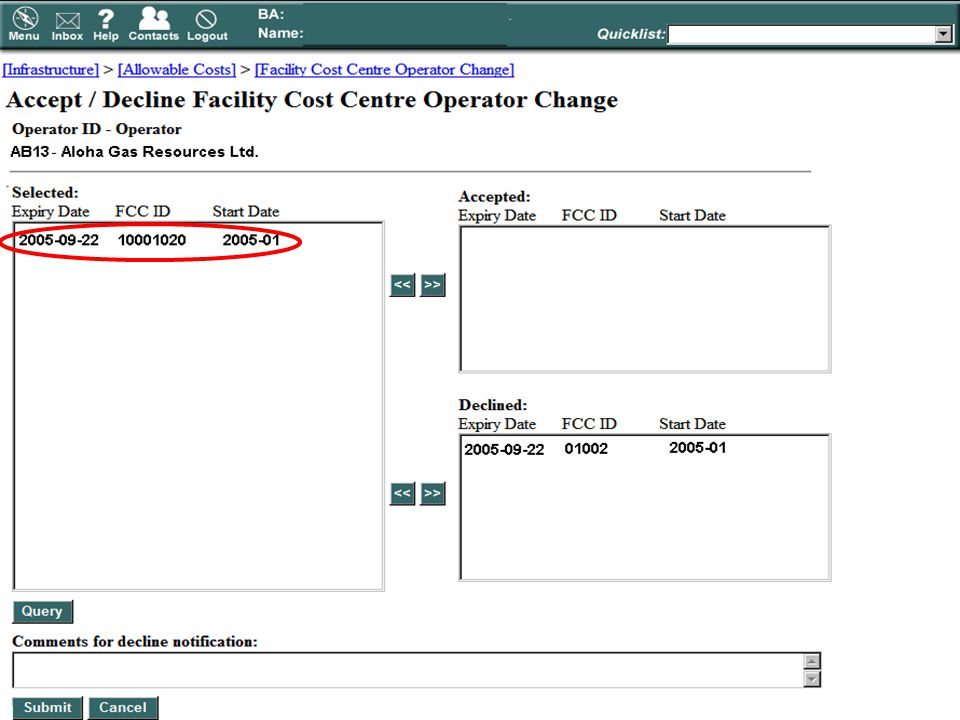The image size is (960, 720).
Task: Click the decline notification comments text area
Action: 408,670
